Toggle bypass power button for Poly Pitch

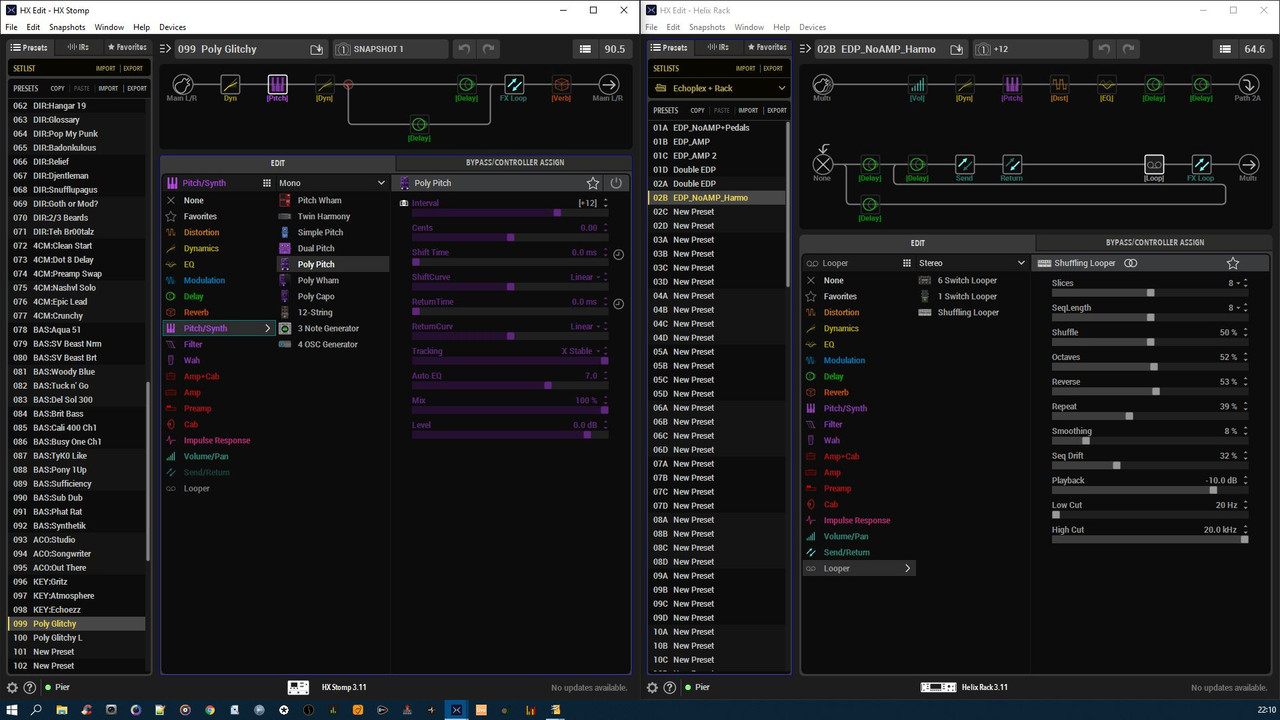click(616, 183)
